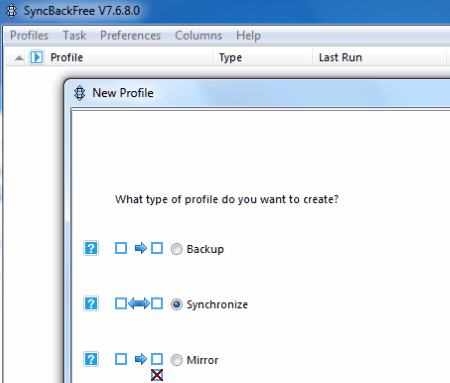
Task: Click the two-way arrow diagram for Synchronize
Action: (x=139, y=304)
